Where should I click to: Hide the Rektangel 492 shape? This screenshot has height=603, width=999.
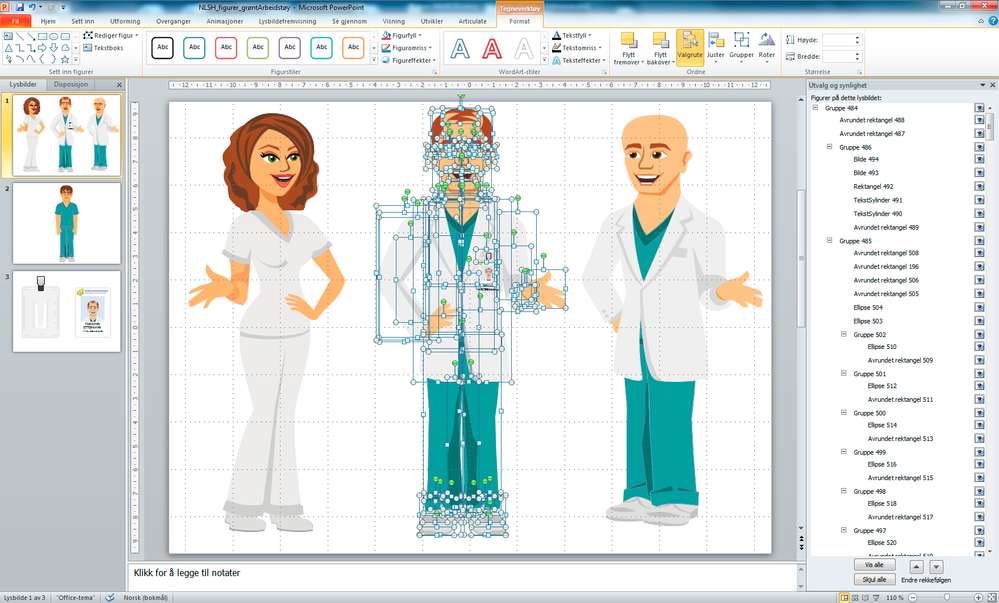980,186
